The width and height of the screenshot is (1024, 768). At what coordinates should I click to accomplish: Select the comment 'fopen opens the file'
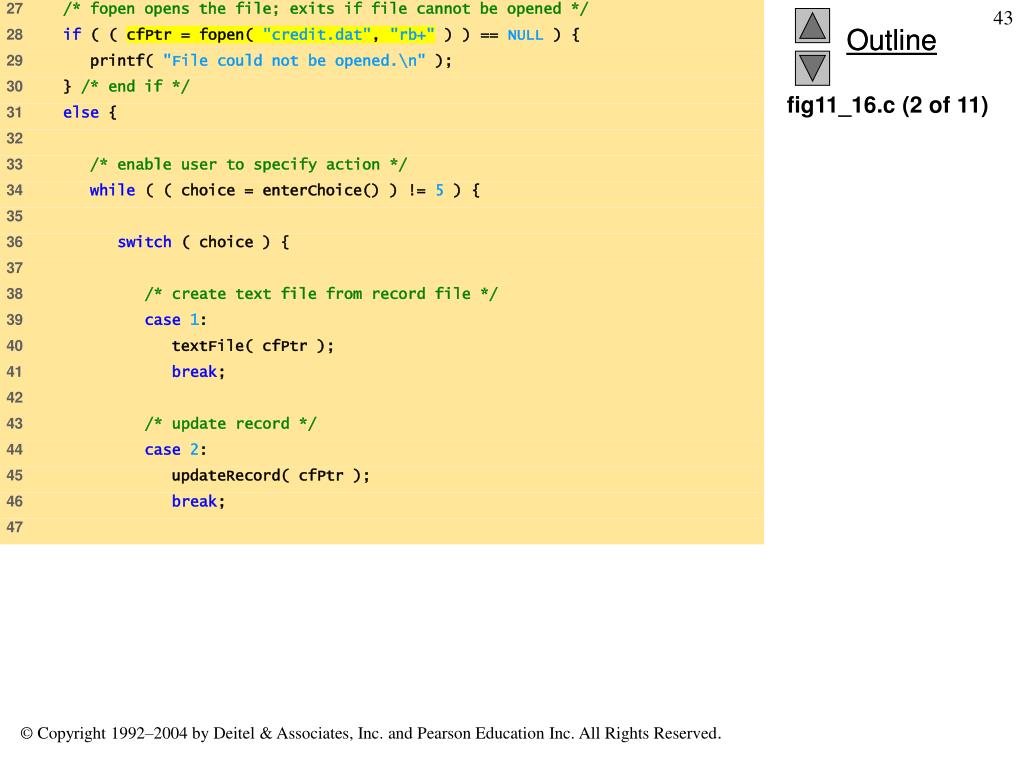(x=326, y=9)
